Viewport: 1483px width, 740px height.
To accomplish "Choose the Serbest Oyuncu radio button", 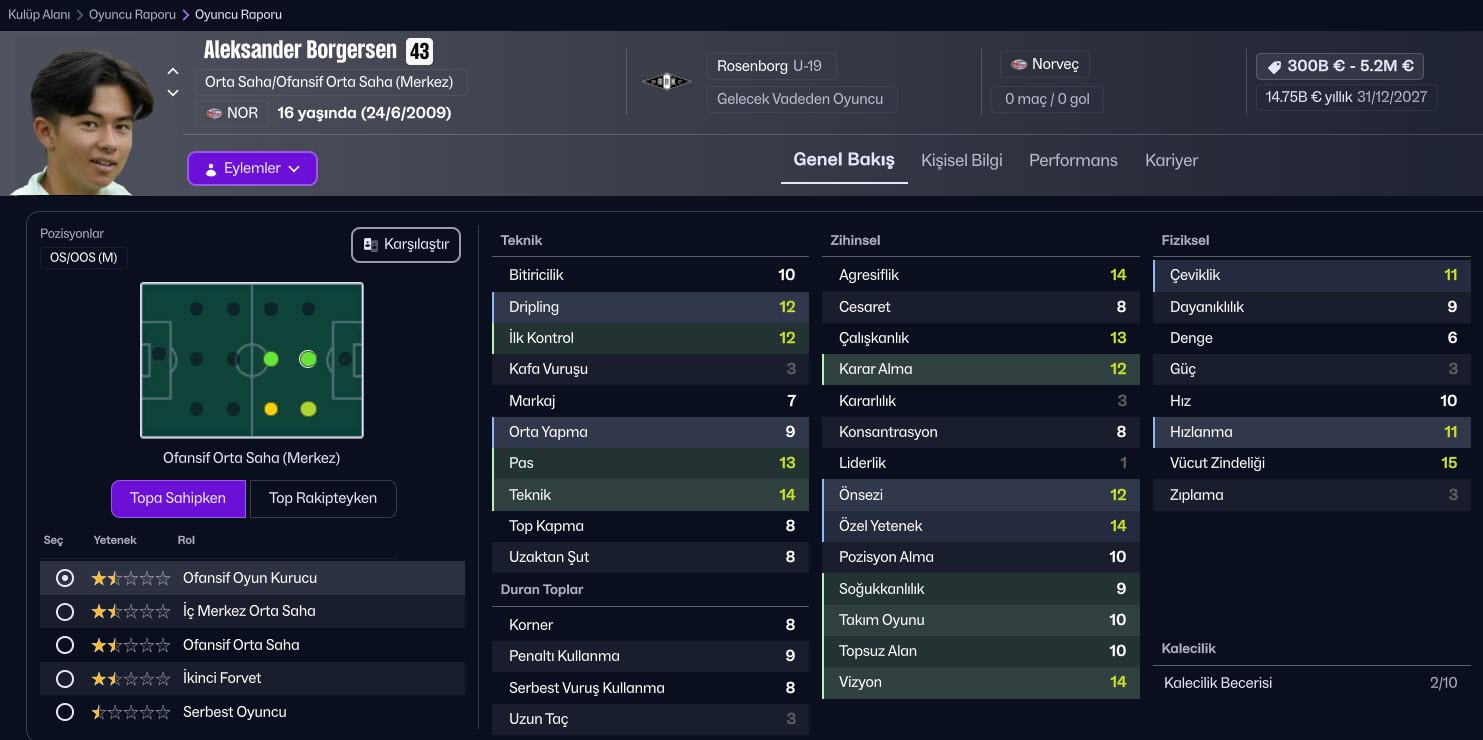I will (65, 712).
